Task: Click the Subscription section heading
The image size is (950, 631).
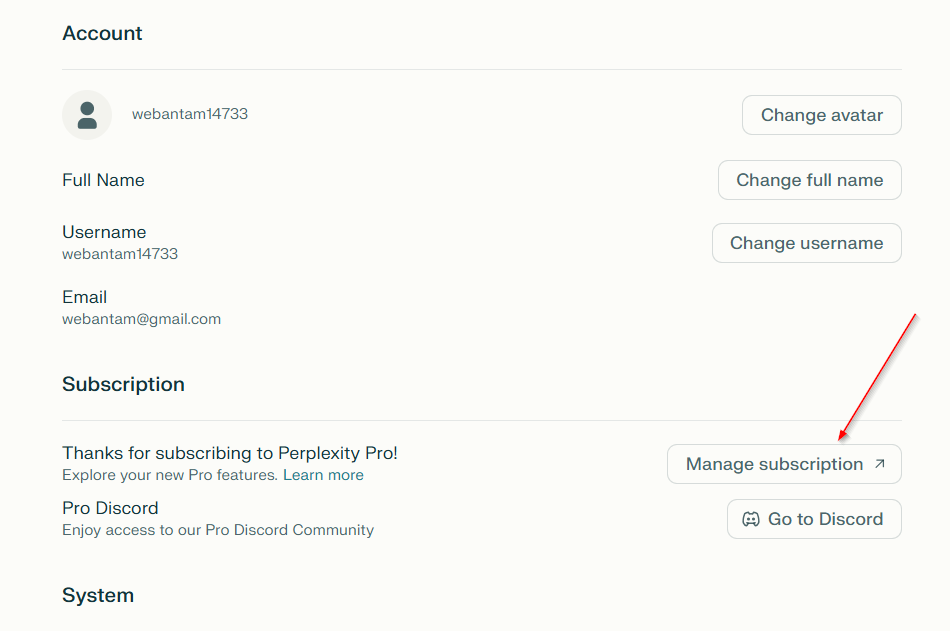Action: click(123, 384)
